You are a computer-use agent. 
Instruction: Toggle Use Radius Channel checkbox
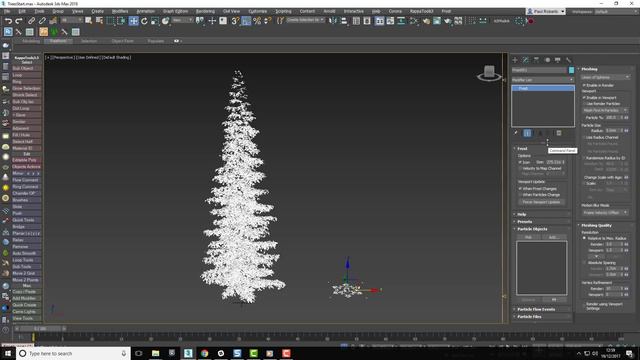tap(584, 138)
